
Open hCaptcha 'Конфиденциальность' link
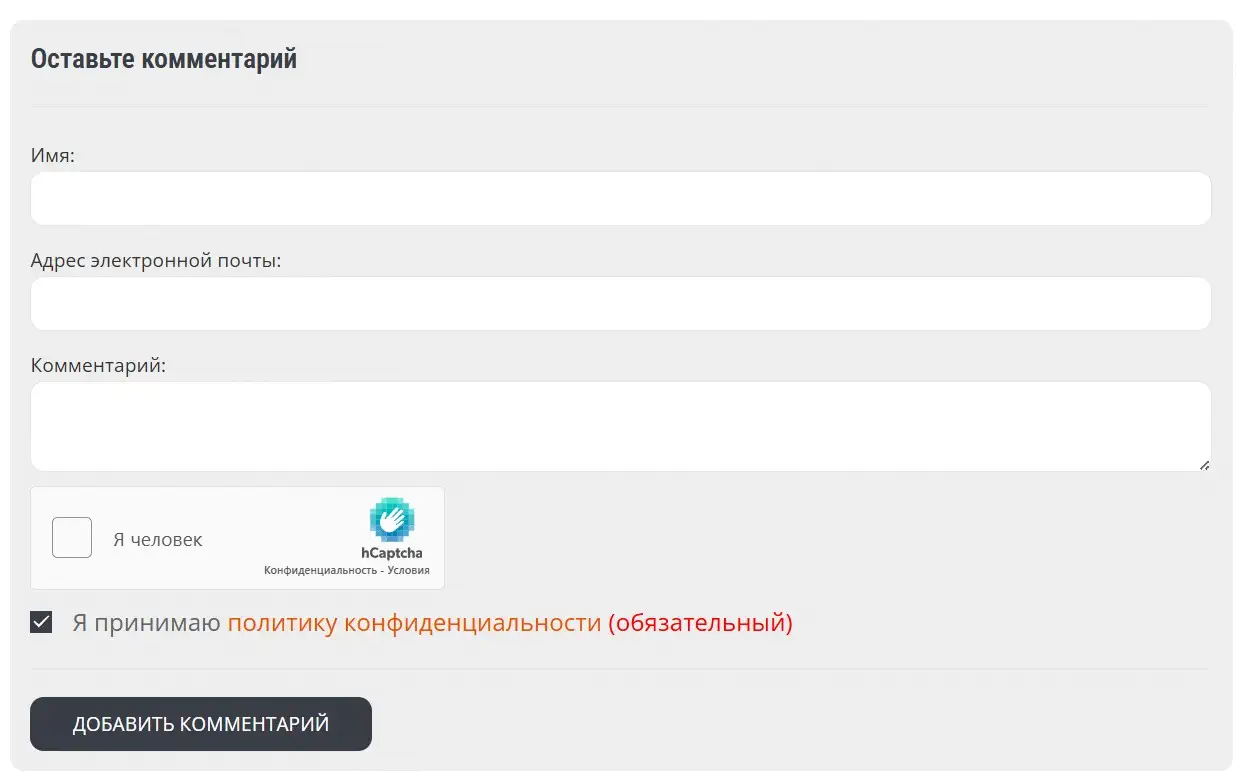pos(319,571)
